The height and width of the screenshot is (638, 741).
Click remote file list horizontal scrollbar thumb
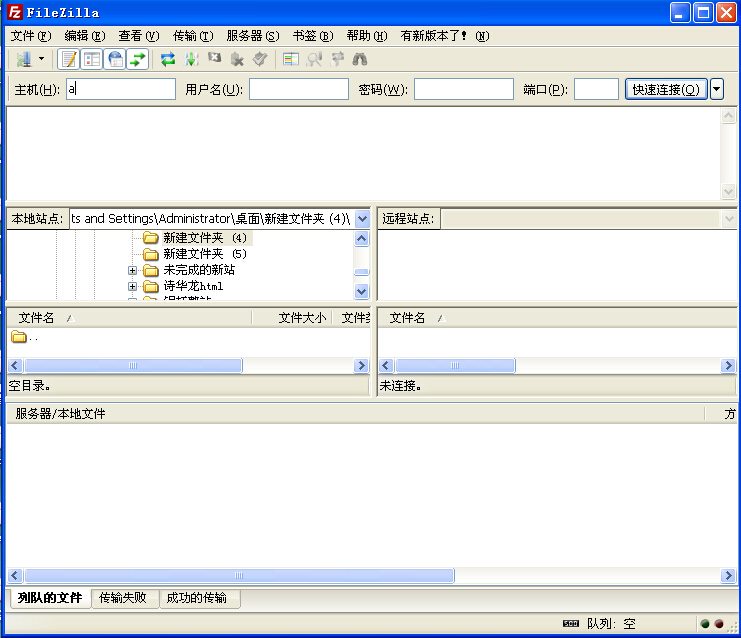(455, 365)
